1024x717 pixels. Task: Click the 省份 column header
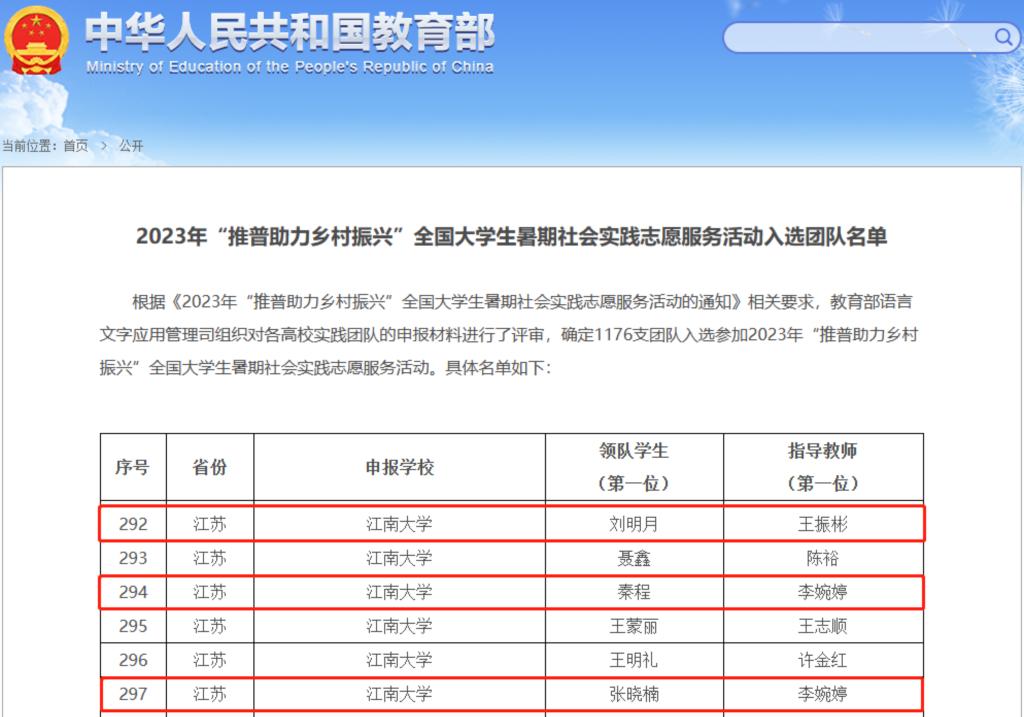pos(209,467)
